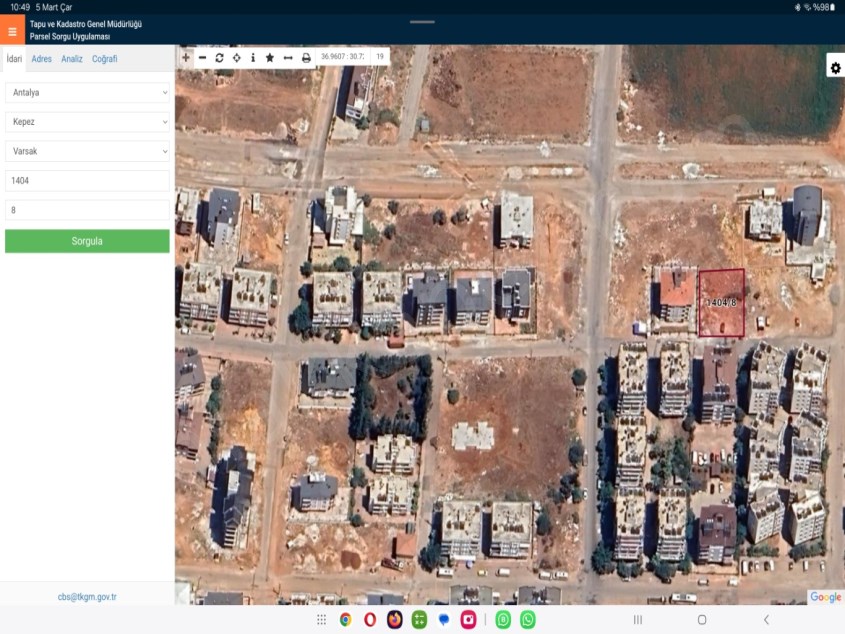Zoom out with the minus icon
The height and width of the screenshot is (634, 845).
click(203, 58)
